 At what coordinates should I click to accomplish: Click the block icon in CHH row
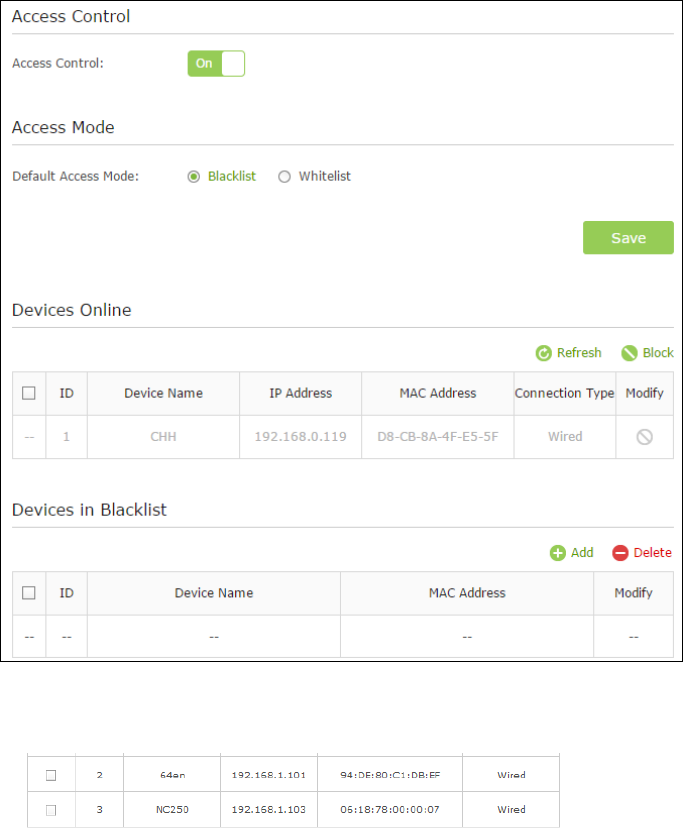click(644, 437)
